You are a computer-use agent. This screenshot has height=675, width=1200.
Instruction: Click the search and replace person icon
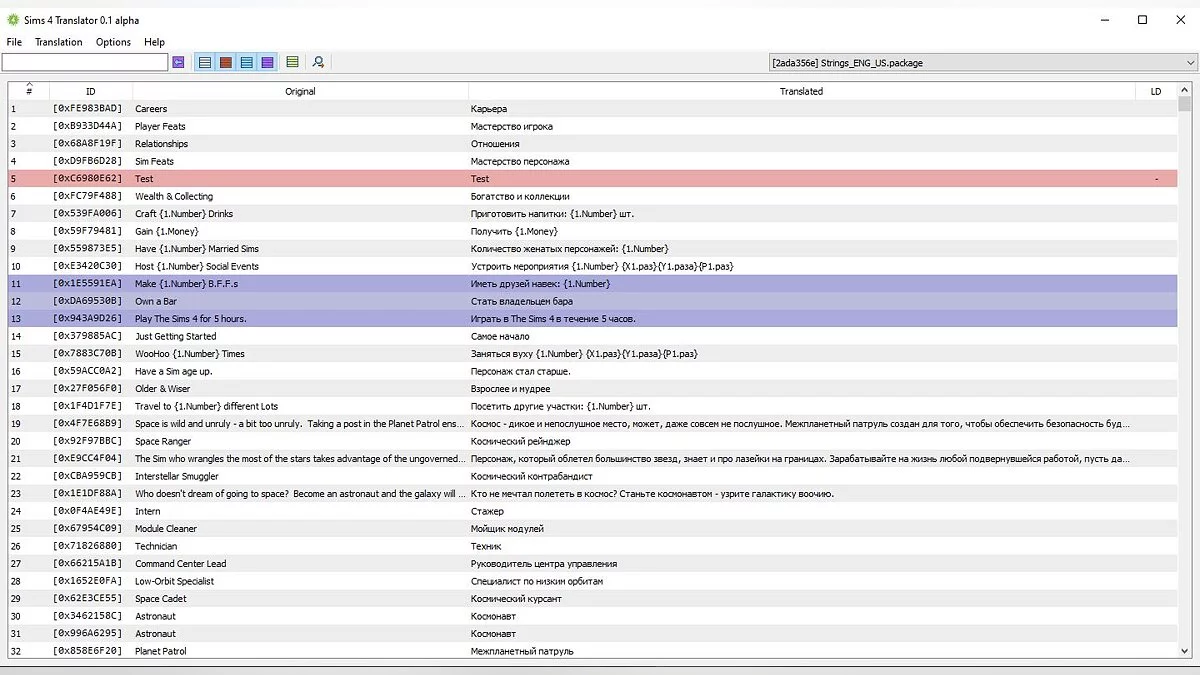click(318, 62)
